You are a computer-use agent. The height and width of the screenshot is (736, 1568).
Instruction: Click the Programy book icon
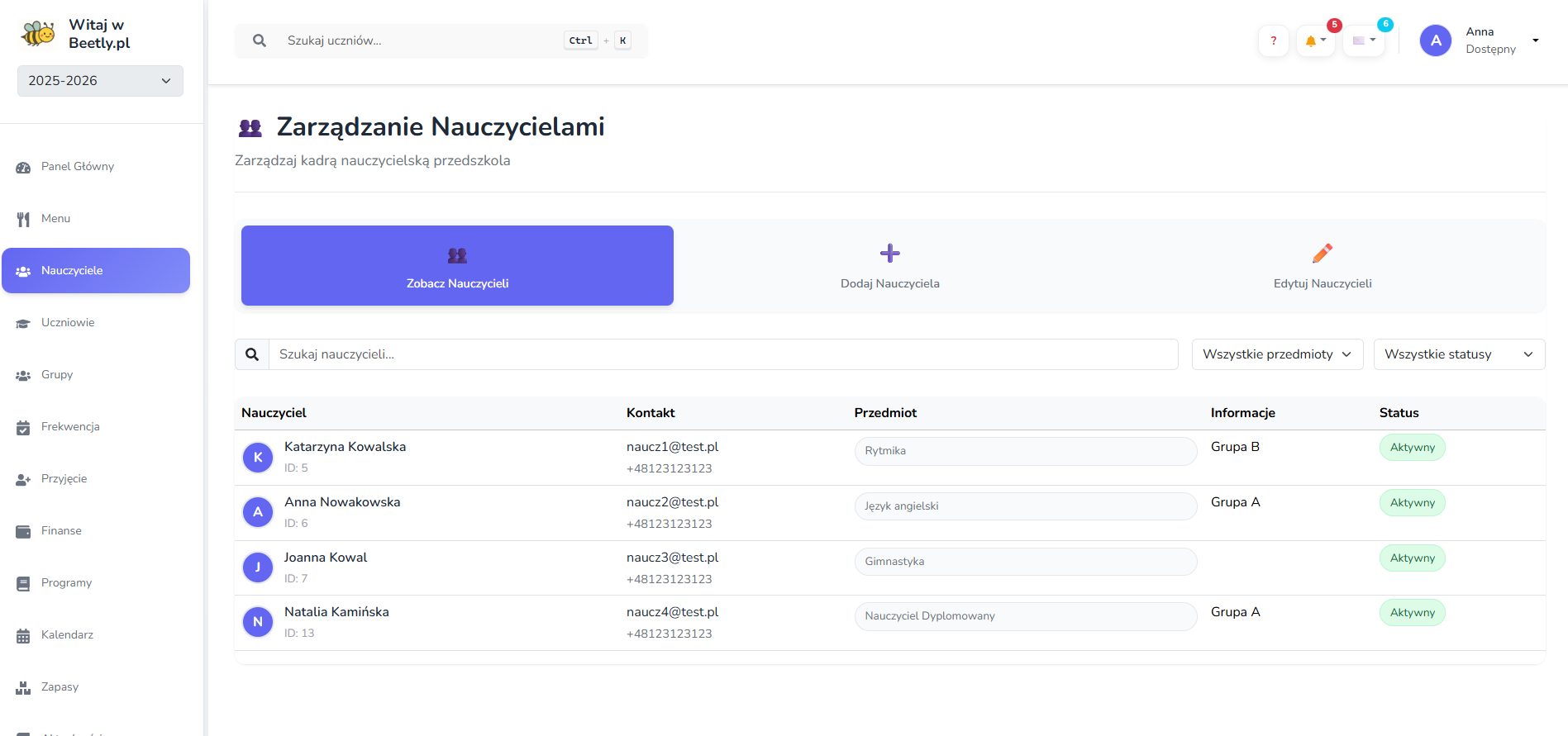pyautogui.click(x=23, y=583)
